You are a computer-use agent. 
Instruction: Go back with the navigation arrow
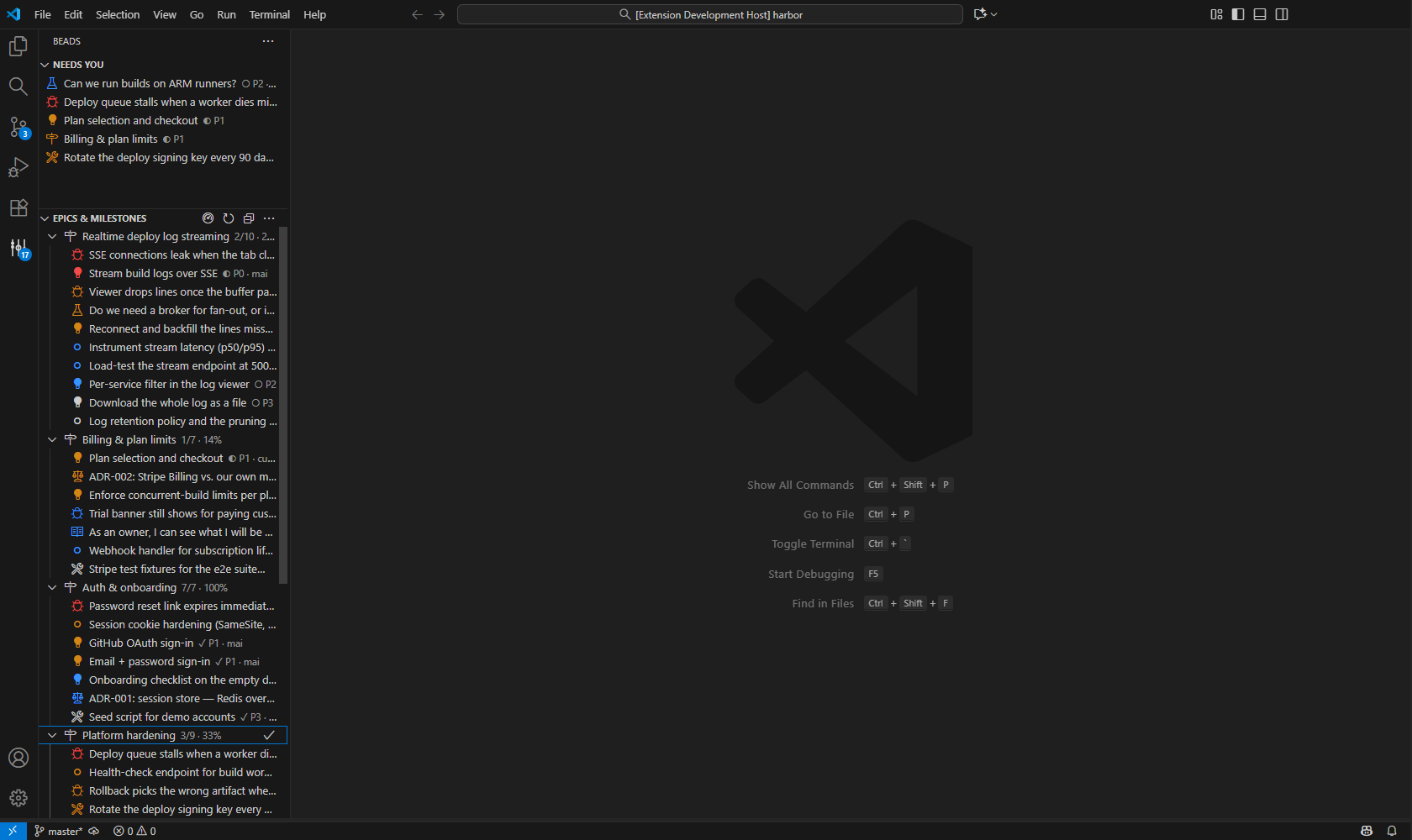pyautogui.click(x=417, y=14)
